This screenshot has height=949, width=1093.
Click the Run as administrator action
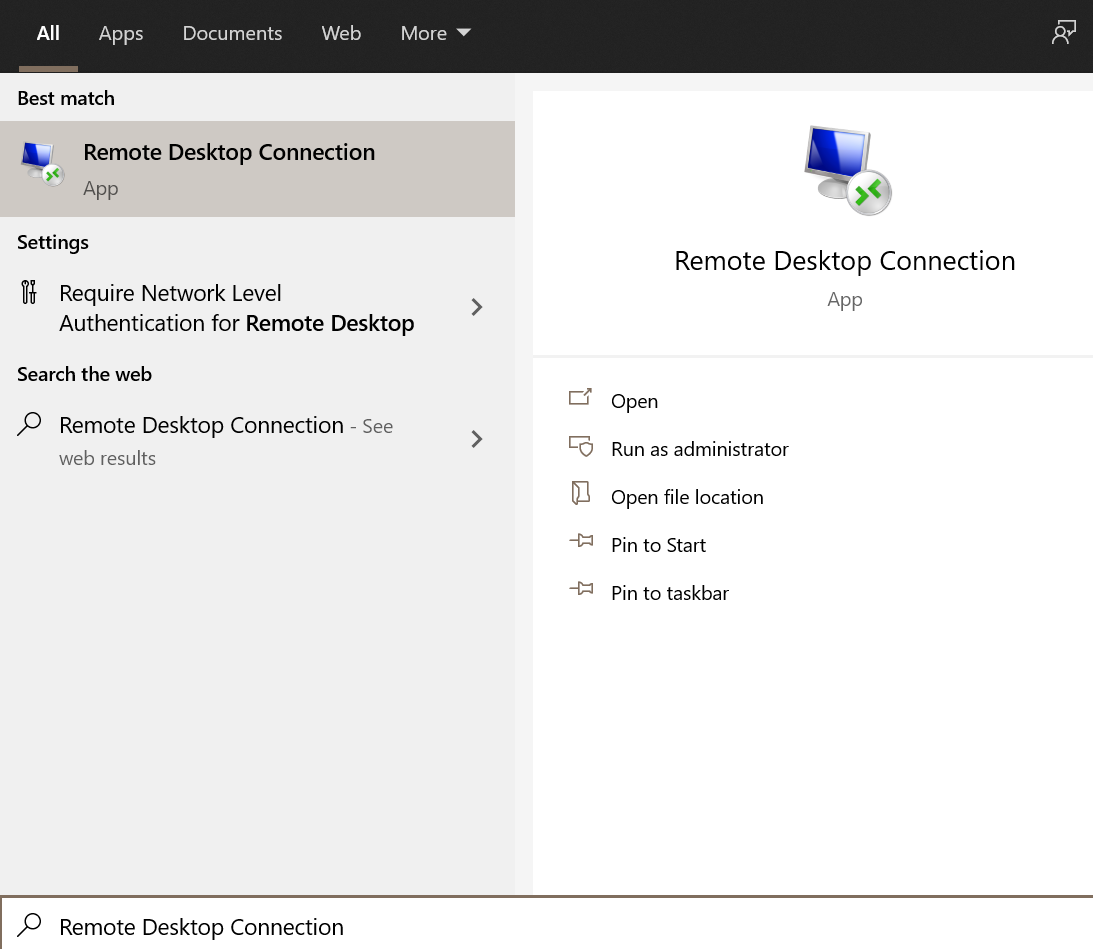699,449
